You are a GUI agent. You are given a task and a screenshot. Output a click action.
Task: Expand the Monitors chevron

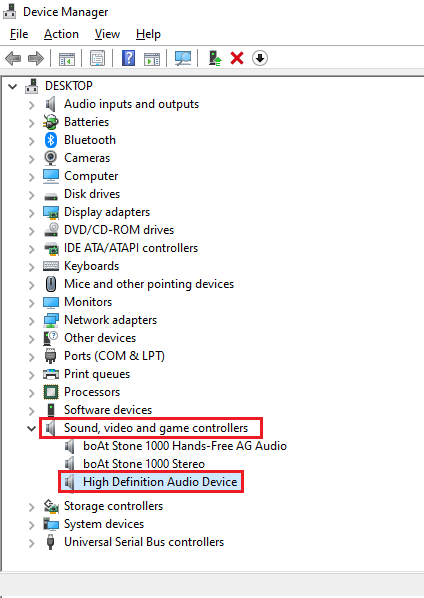tap(32, 302)
